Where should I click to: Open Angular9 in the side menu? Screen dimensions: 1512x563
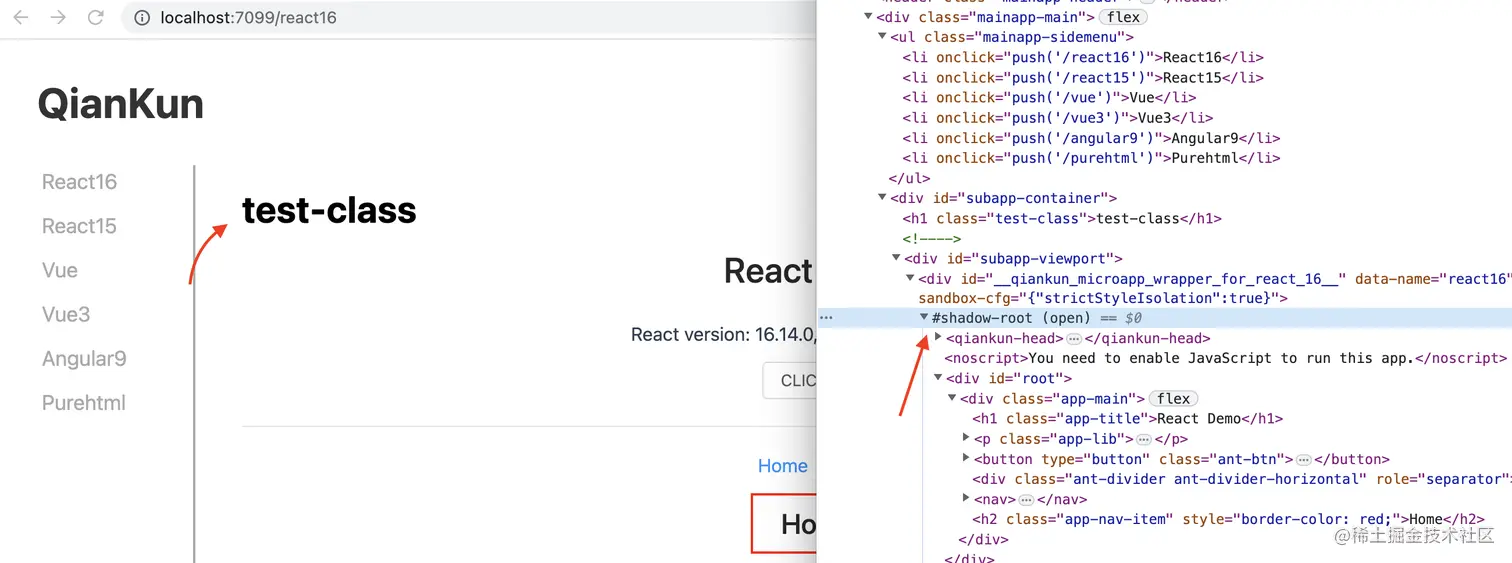84,358
